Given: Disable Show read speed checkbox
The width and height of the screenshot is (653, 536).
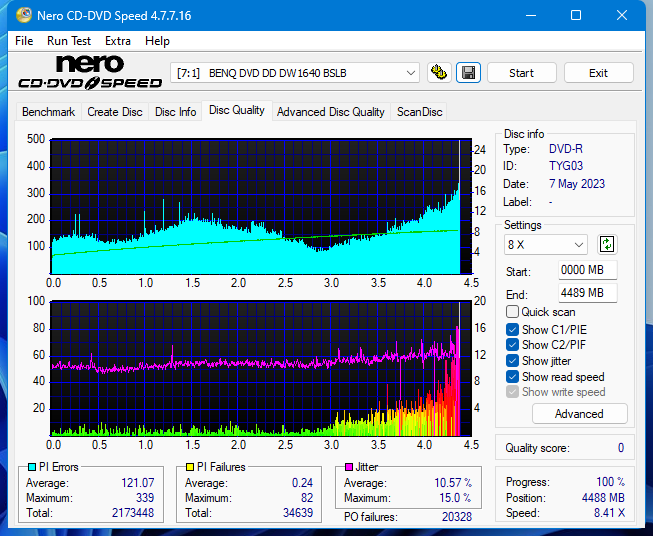Looking at the screenshot, I should coord(513,377).
